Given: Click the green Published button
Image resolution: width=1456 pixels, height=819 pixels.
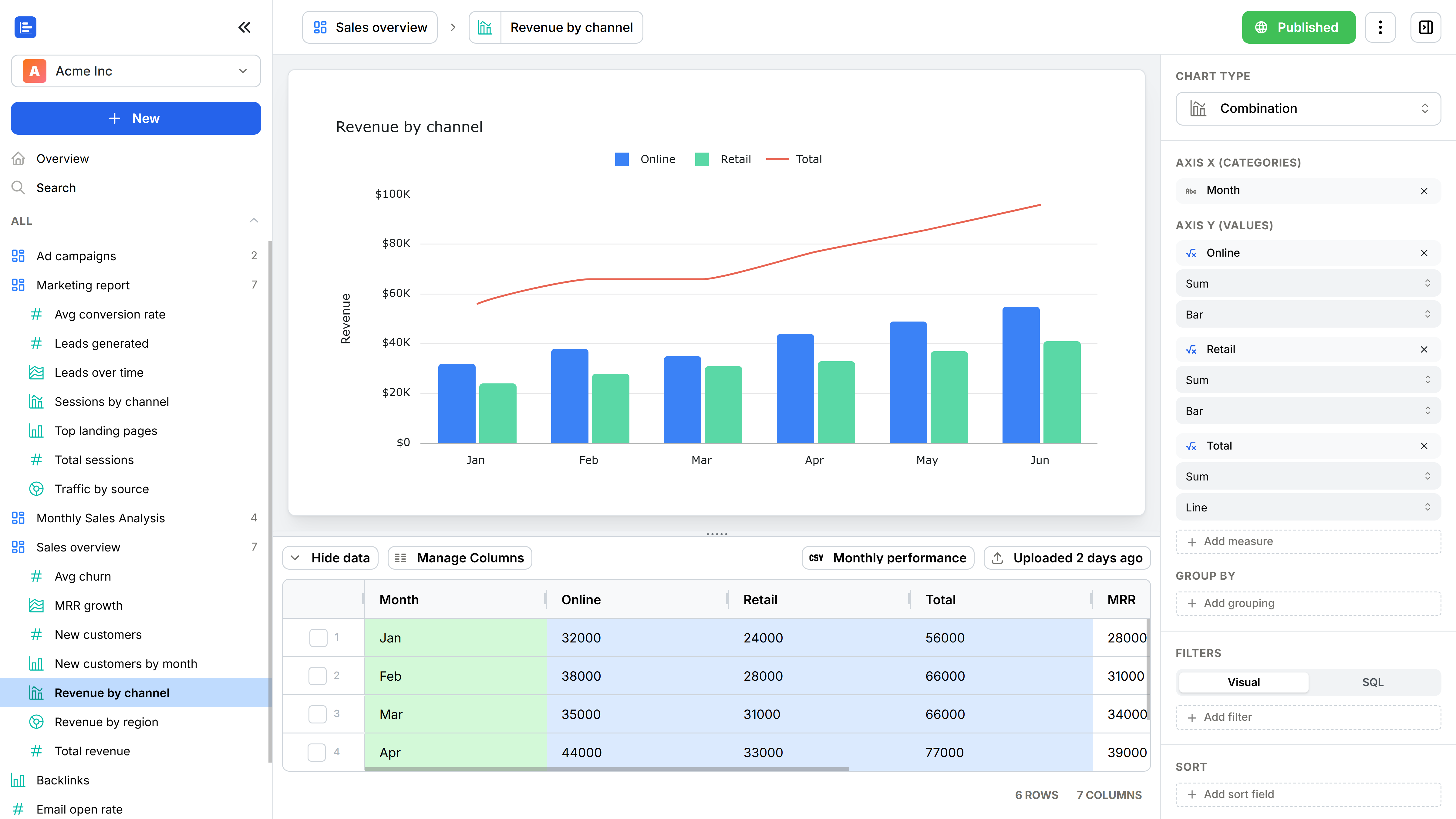Looking at the screenshot, I should pos(1298,27).
